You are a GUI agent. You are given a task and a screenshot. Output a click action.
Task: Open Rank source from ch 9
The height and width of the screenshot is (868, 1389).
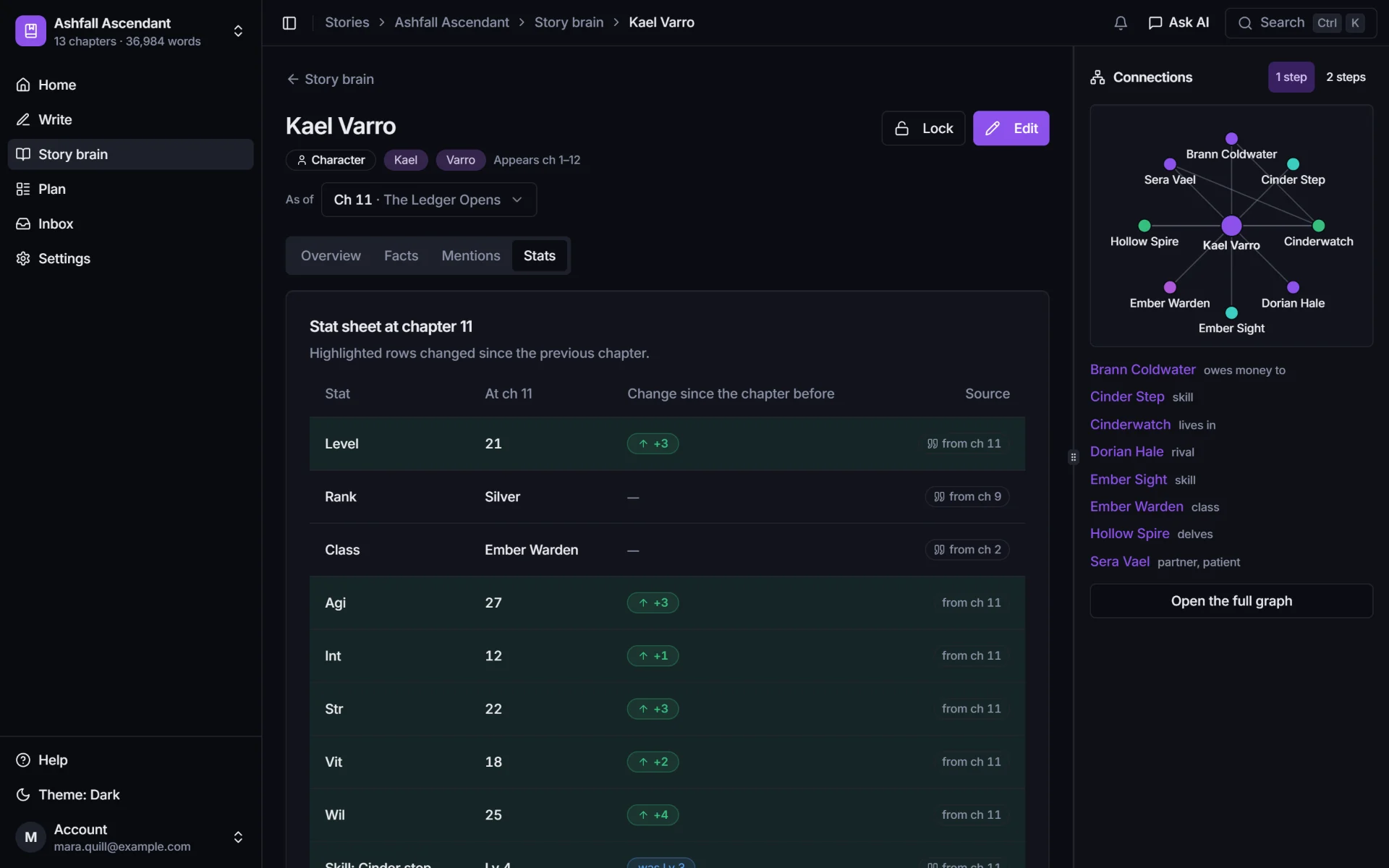point(967,496)
